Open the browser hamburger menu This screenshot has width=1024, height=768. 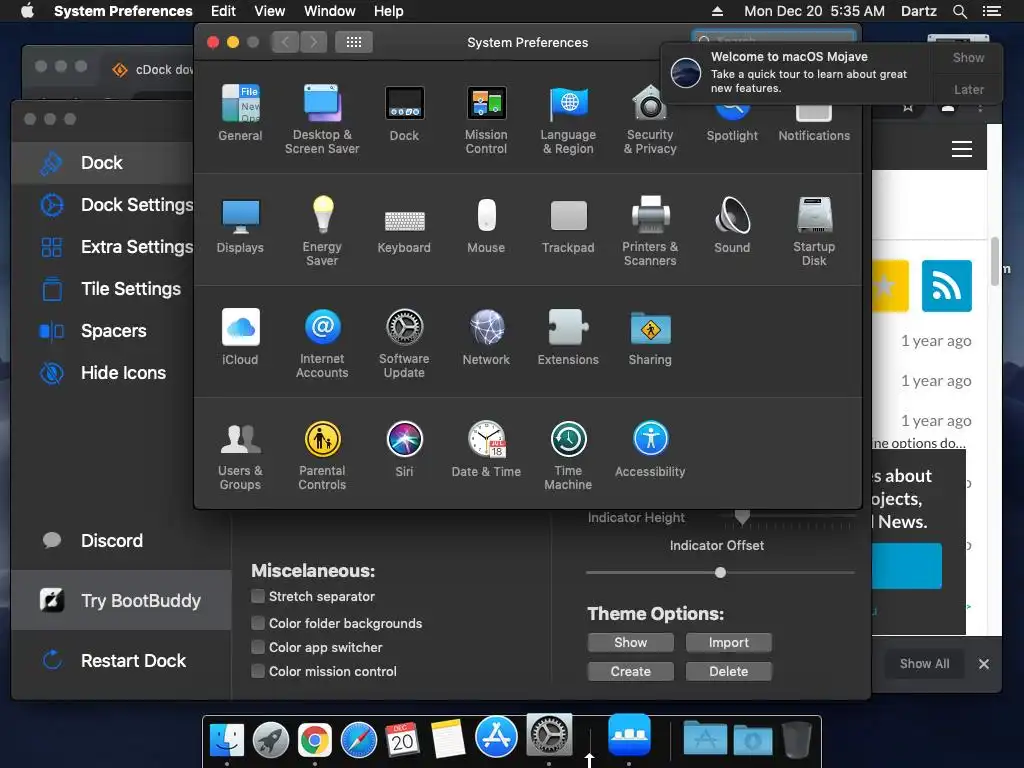(x=961, y=150)
